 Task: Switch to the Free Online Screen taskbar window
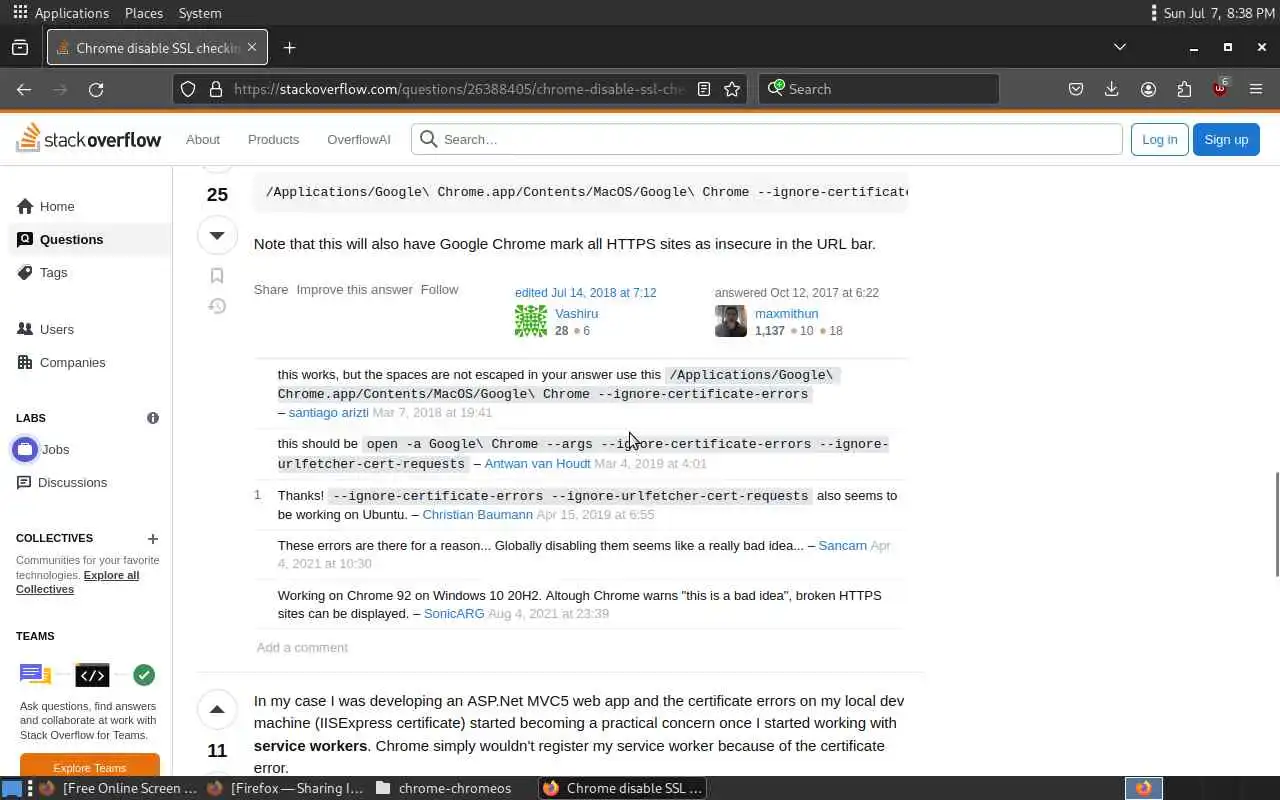118,788
